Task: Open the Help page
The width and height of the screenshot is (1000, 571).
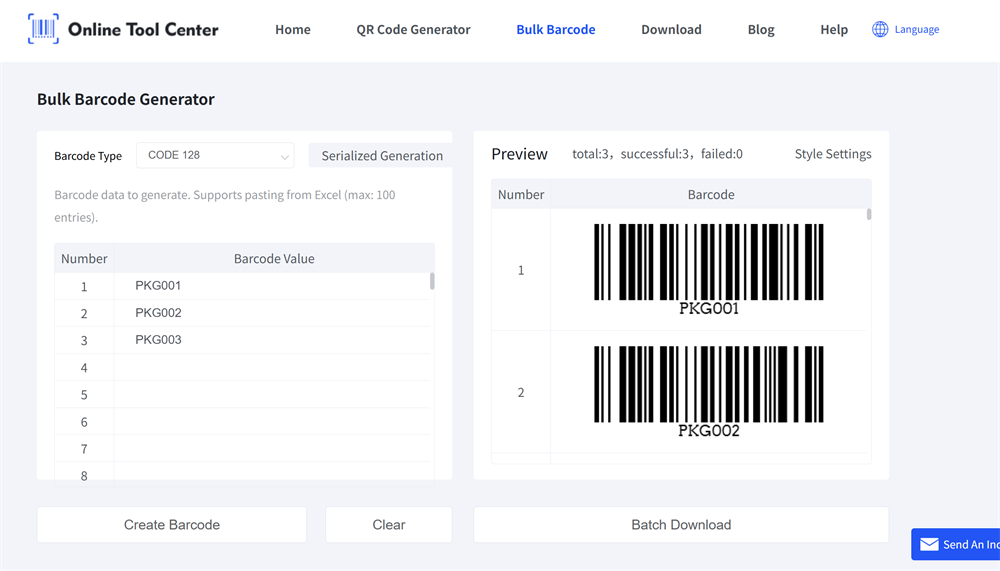Action: (x=833, y=29)
